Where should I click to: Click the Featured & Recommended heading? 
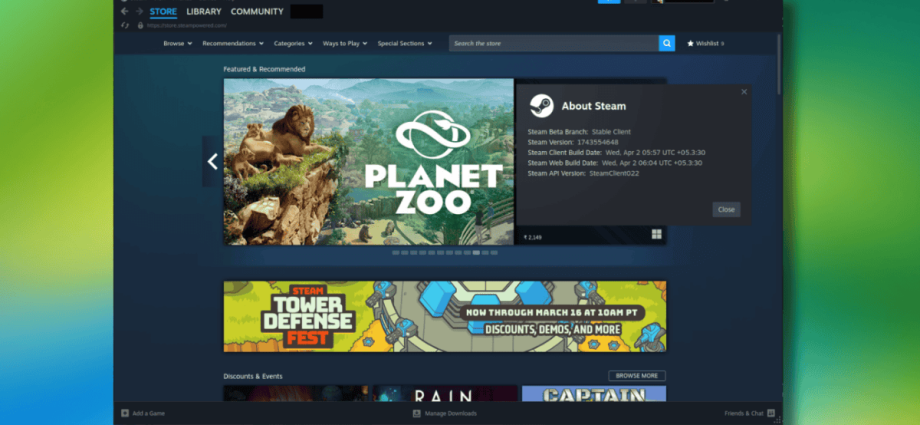click(x=264, y=69)
